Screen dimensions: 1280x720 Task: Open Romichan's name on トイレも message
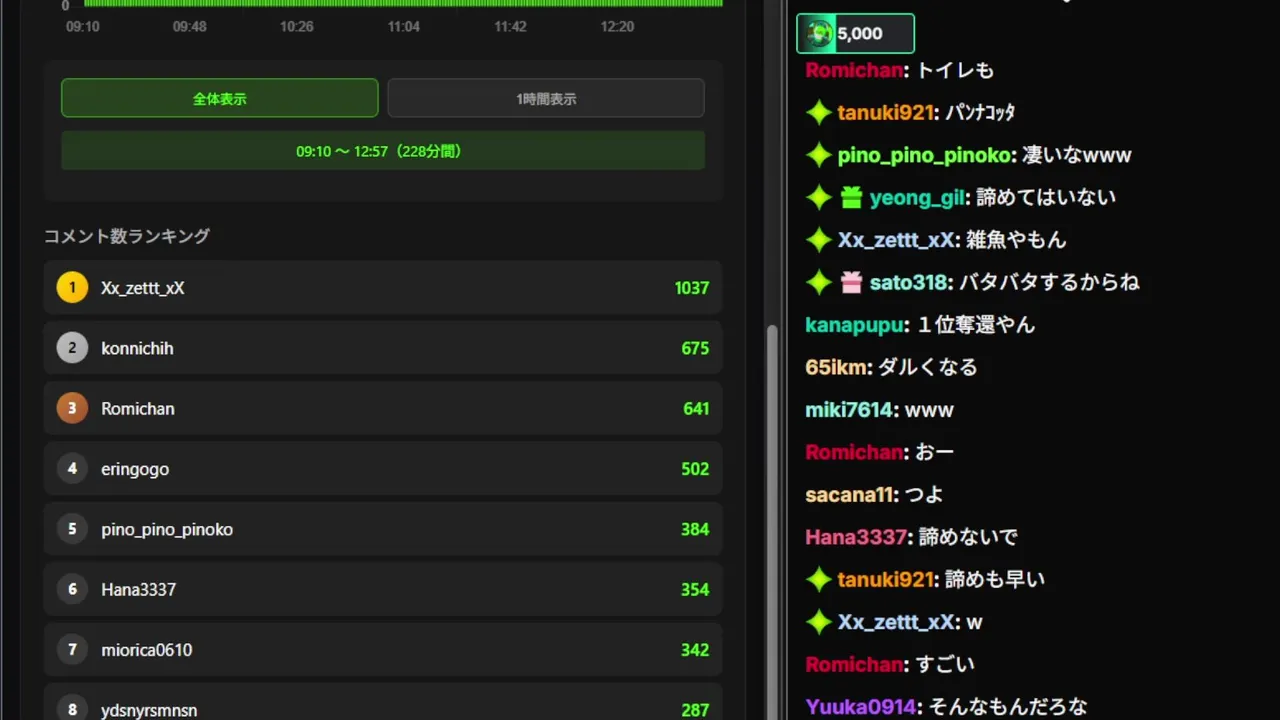855,70
